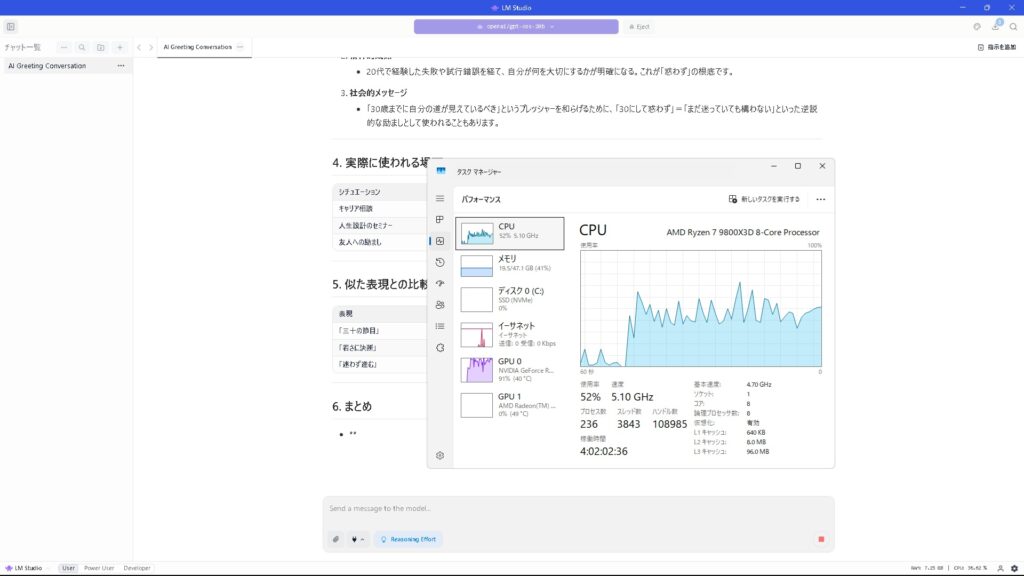Switch to User mode
The height and width of the screenshot is (576, 1024).
(x=68, y=568)
